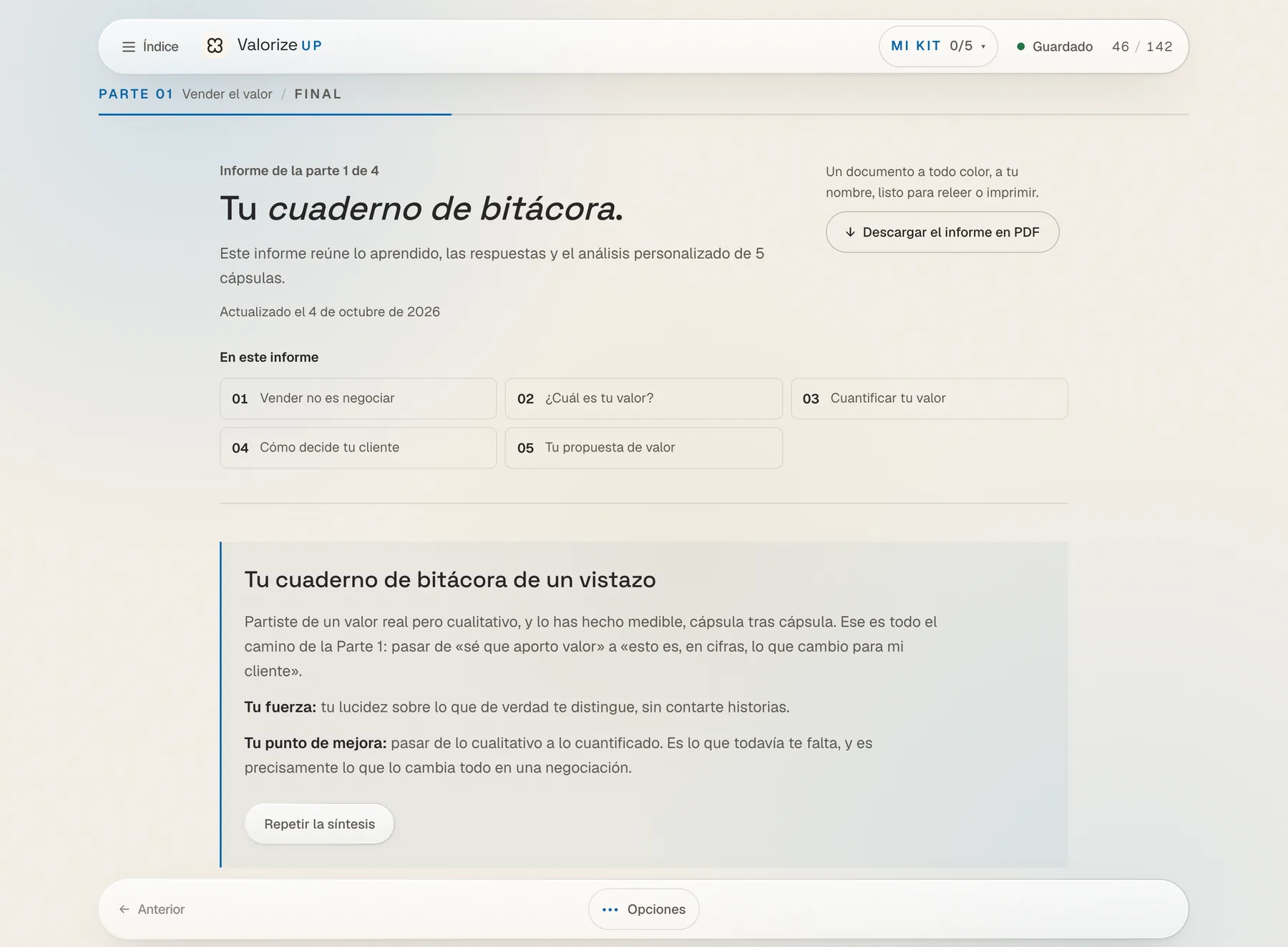
Task: Click the Vender el valor breadcrumb
Action: 227,94
